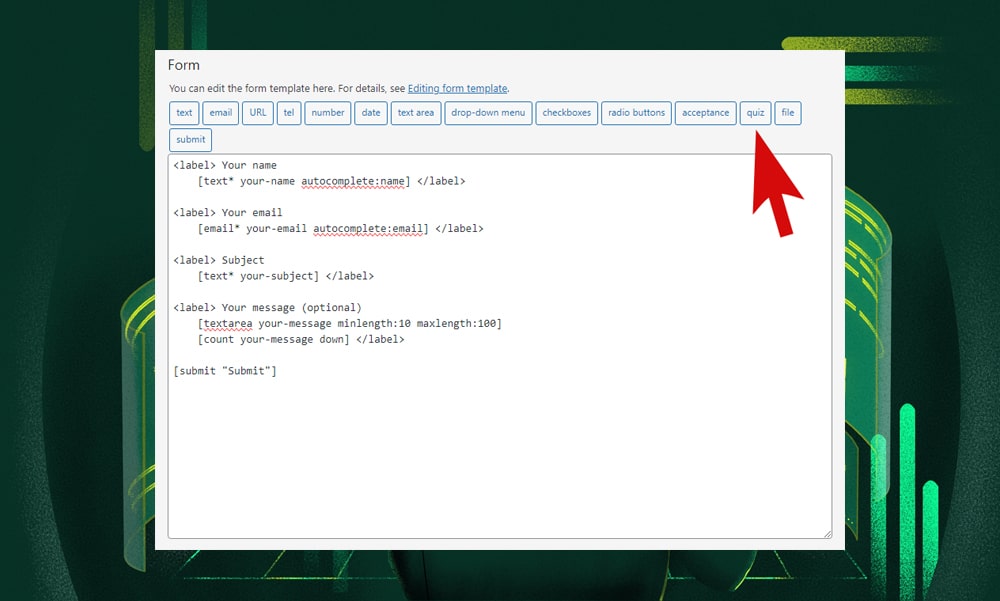Insert an email field tag

coord(220,113)
